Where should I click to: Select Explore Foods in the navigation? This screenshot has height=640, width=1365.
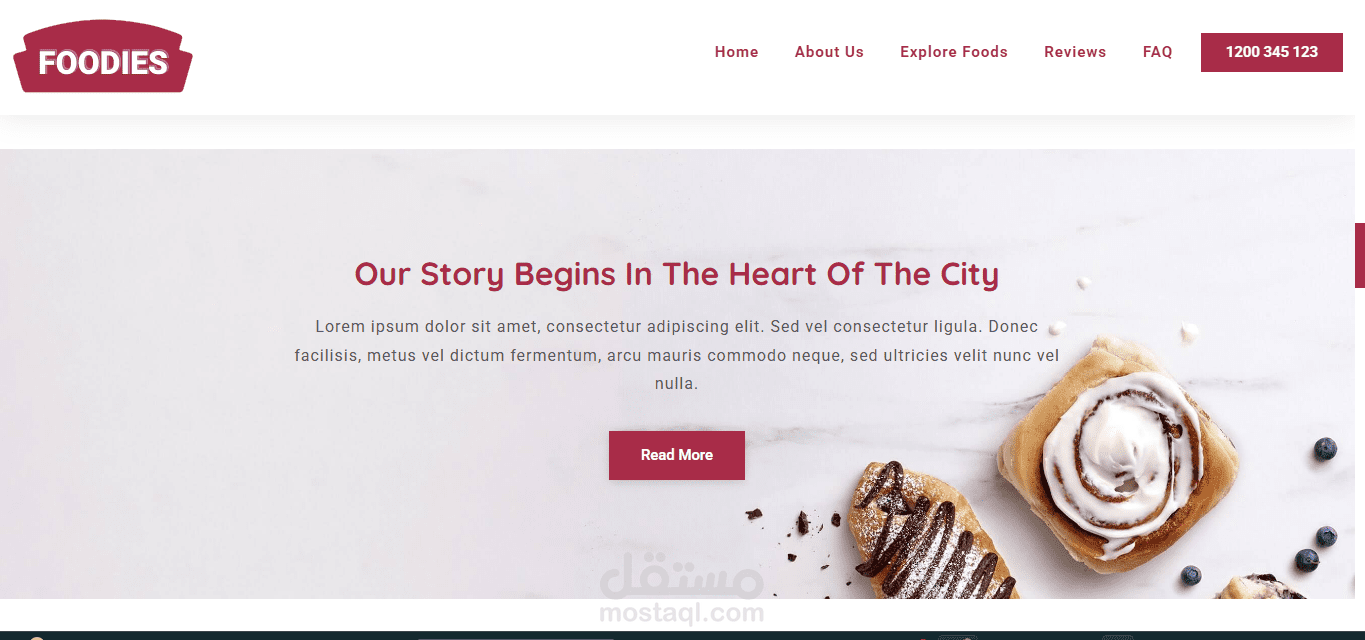coord(953,52)
